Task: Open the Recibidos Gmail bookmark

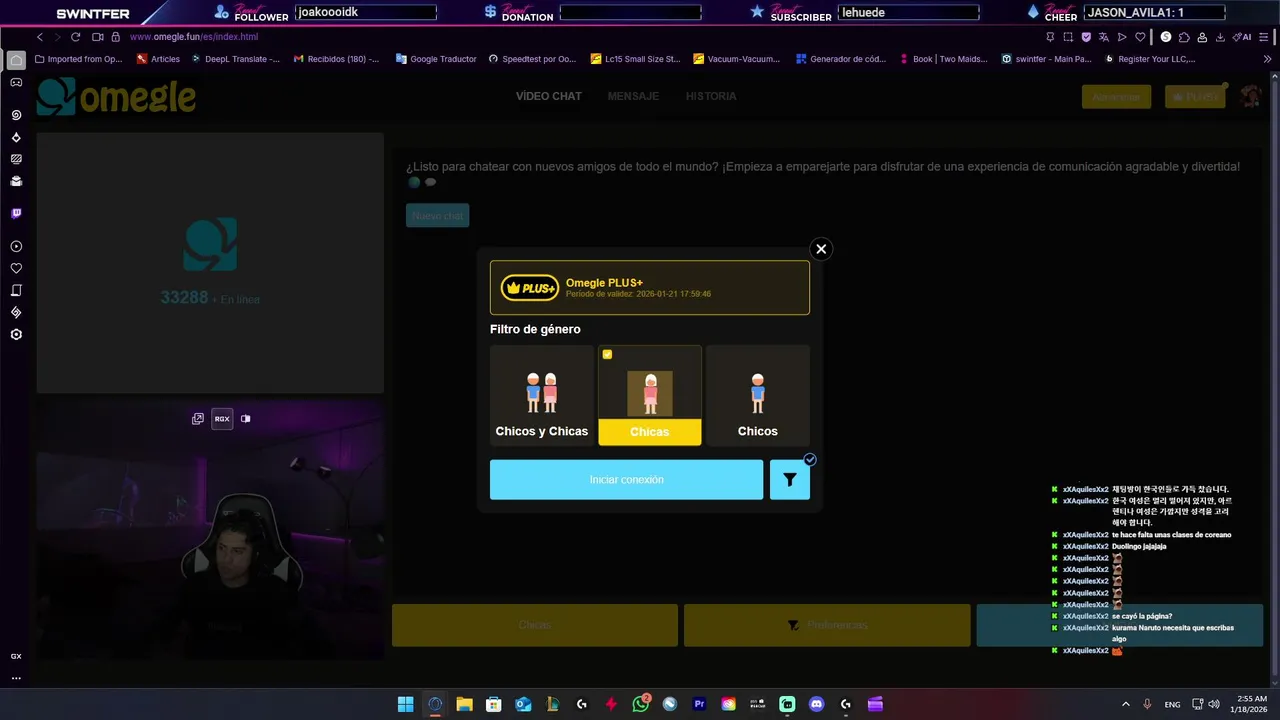Action: point(336,59)
